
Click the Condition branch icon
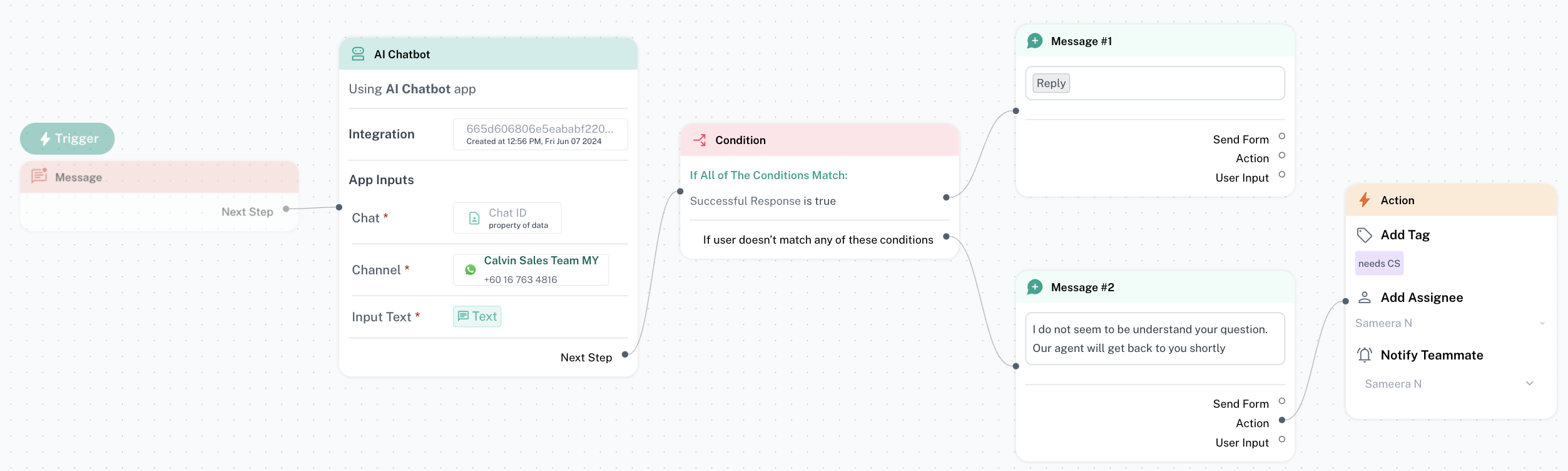[700, 140]
